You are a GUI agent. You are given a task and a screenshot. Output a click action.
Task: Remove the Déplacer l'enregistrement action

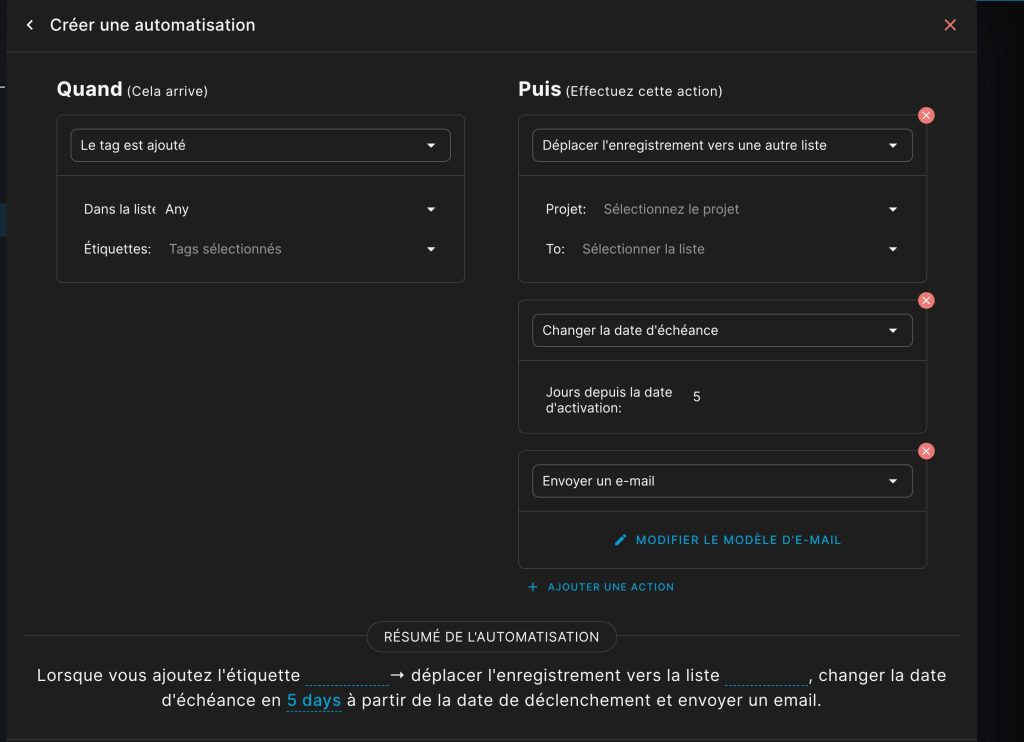(926, 116)
